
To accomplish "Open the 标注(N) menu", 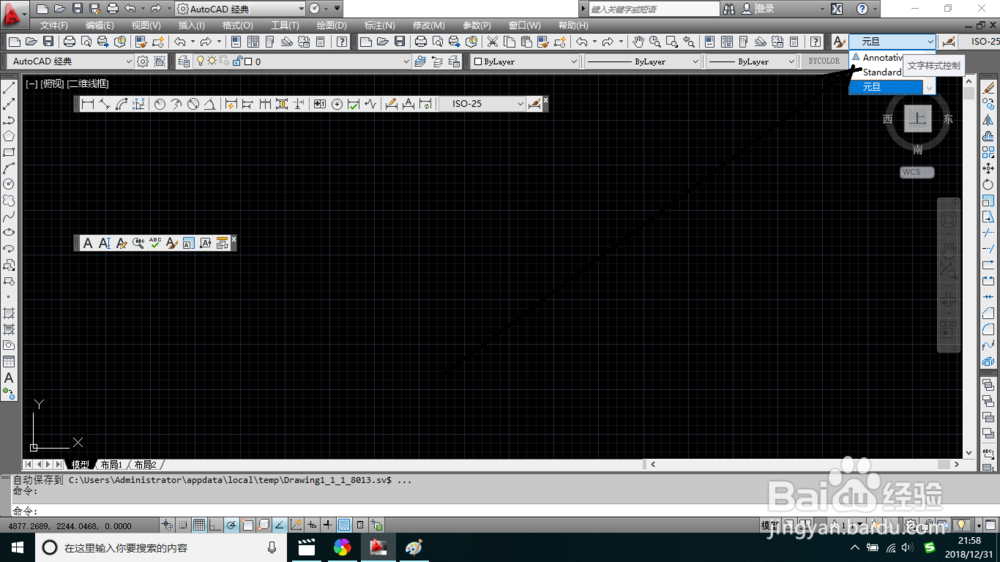I will [379, 26].
